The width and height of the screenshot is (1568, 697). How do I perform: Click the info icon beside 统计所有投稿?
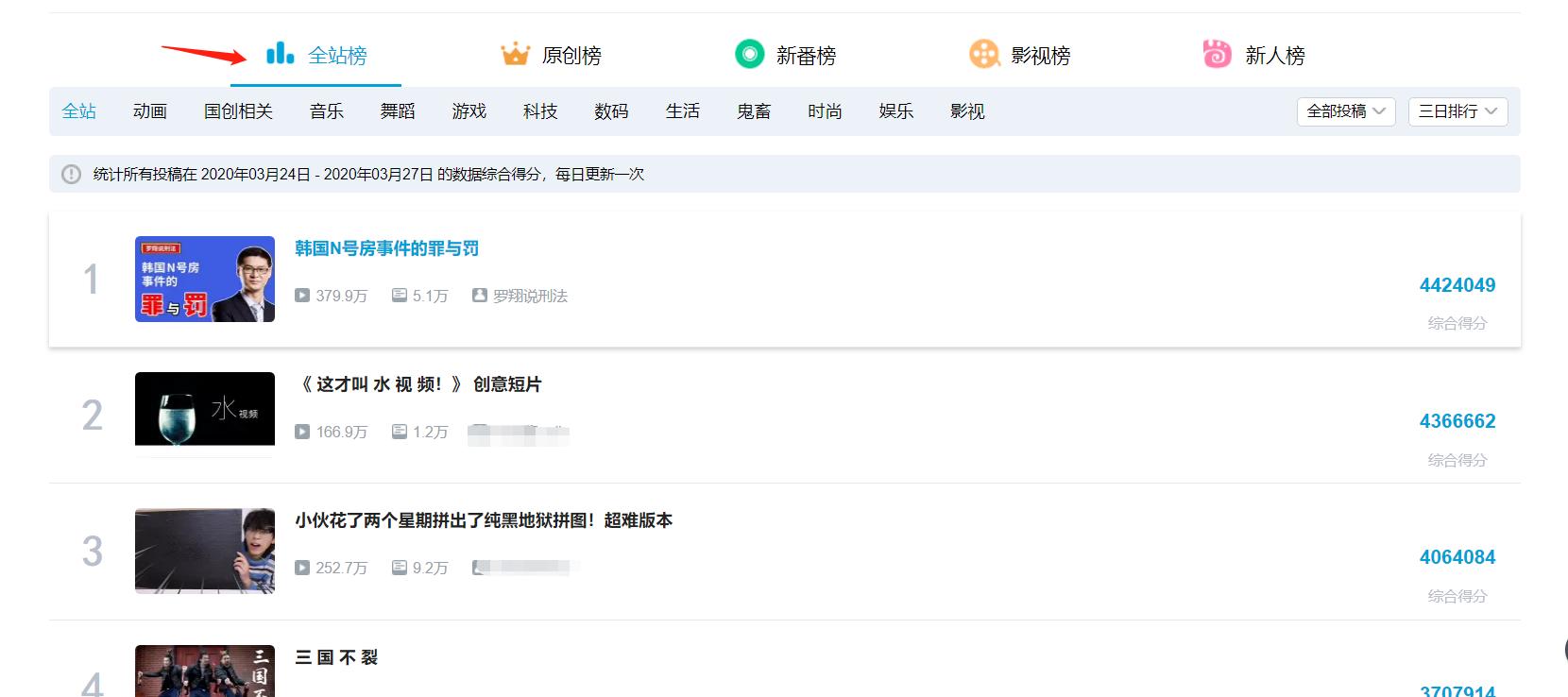click(x=71, y=175)
